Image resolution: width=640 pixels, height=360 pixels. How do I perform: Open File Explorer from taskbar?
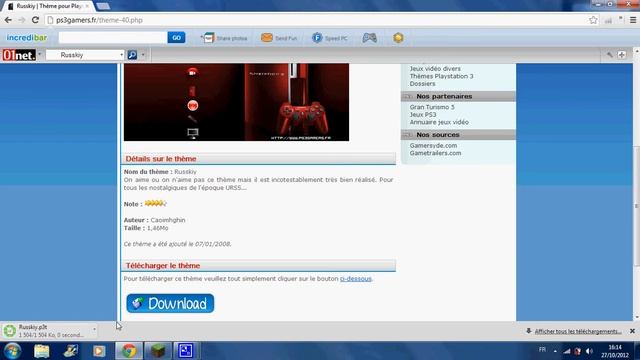[x=42, y=351]
